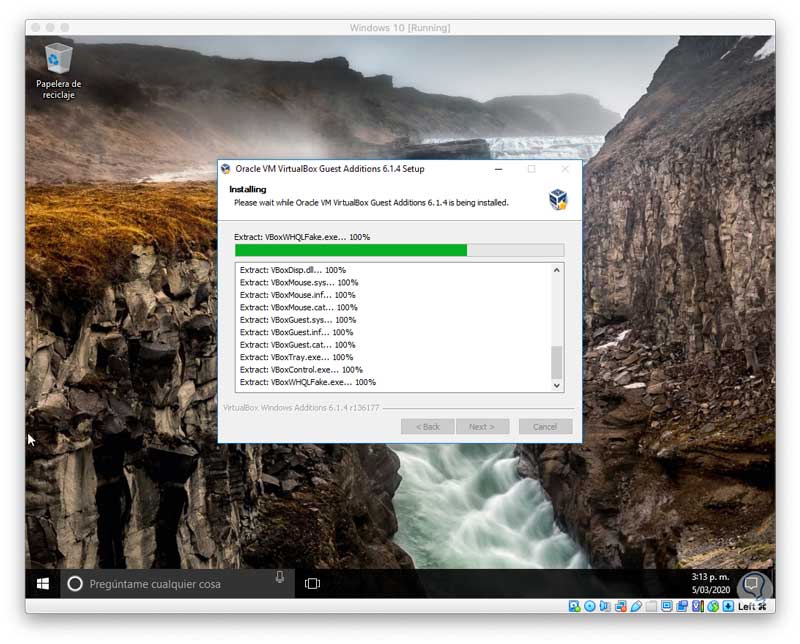
Task: Open Papelera de reciclaje desktop icon
Action: (x=58, y=71)
